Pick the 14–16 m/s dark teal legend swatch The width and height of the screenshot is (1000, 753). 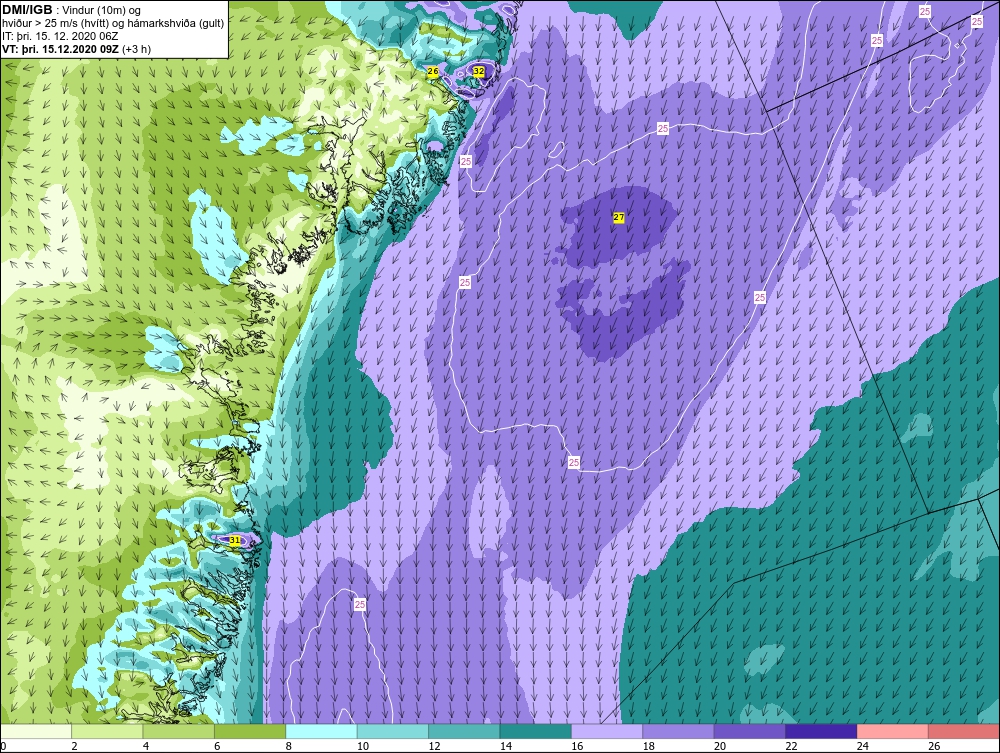click(x=536, y=731)
